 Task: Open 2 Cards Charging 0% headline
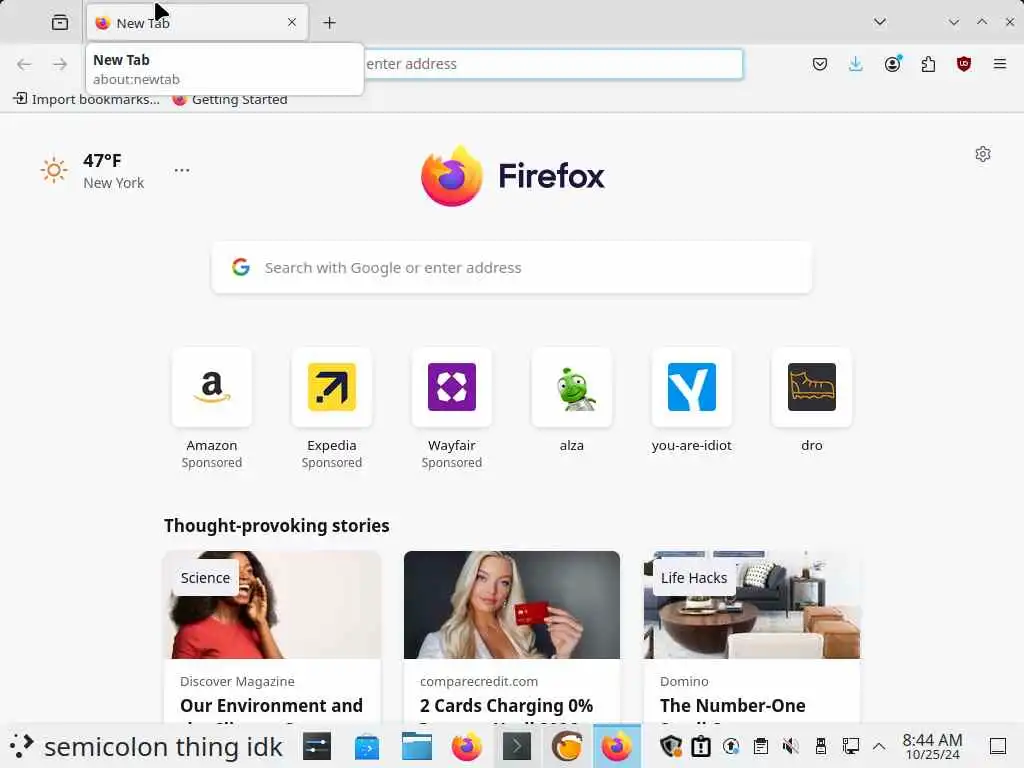(x=506, y=706)
